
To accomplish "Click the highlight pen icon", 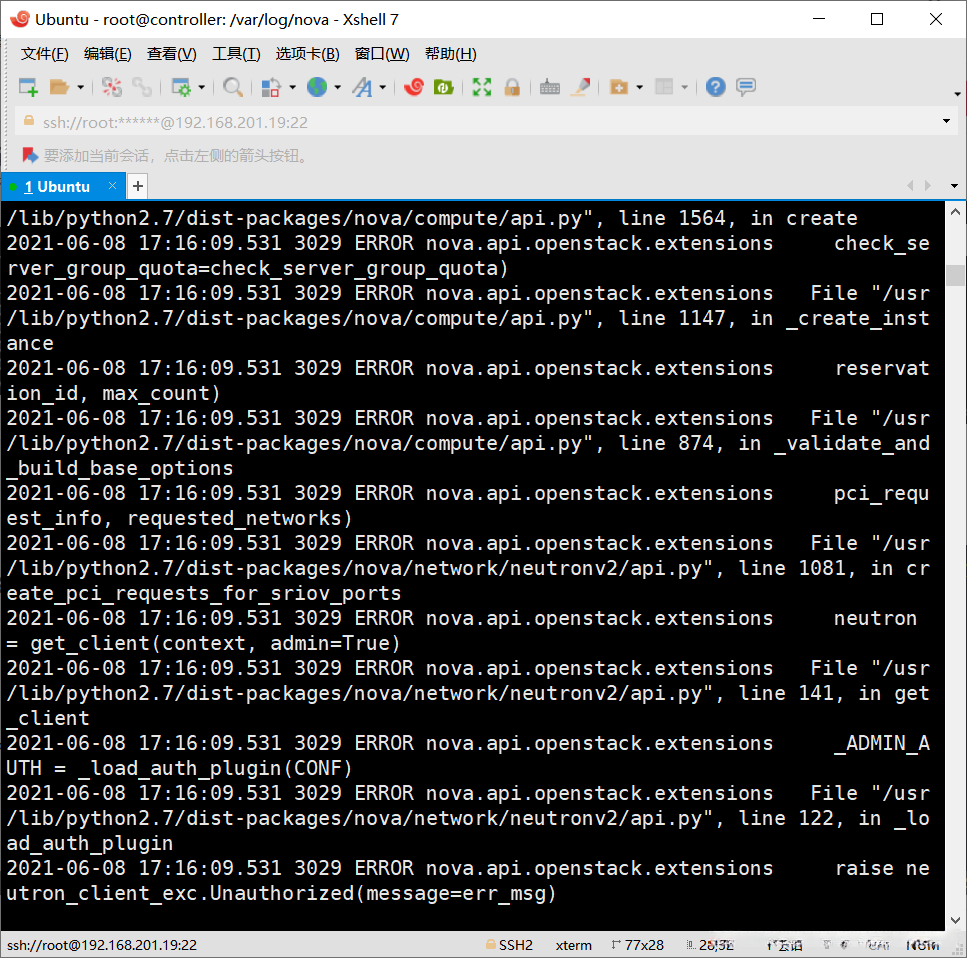I will pos(580,87).
